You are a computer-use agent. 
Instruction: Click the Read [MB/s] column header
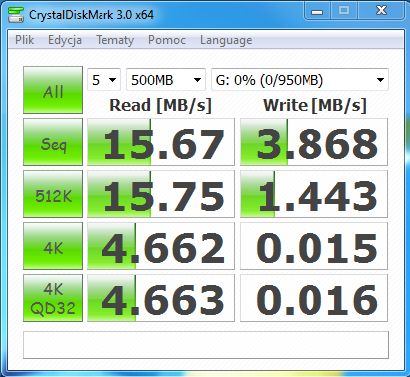(x=160, y=105)
